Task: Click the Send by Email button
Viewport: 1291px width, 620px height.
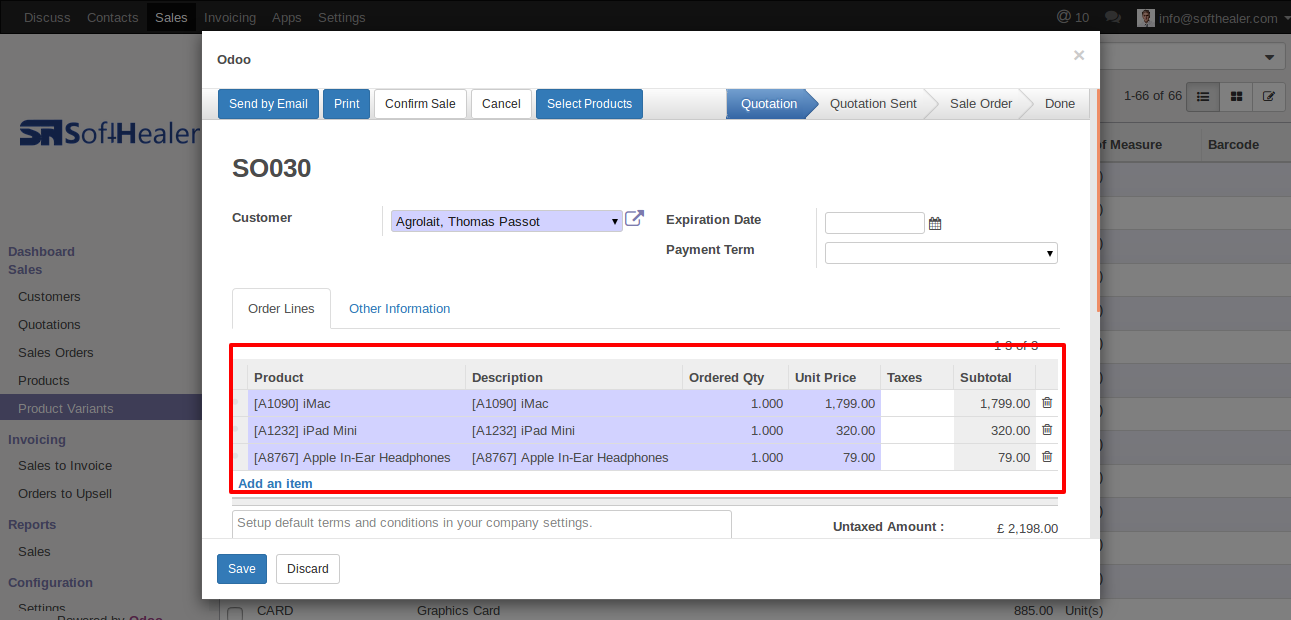Action: tap(268, 104)
